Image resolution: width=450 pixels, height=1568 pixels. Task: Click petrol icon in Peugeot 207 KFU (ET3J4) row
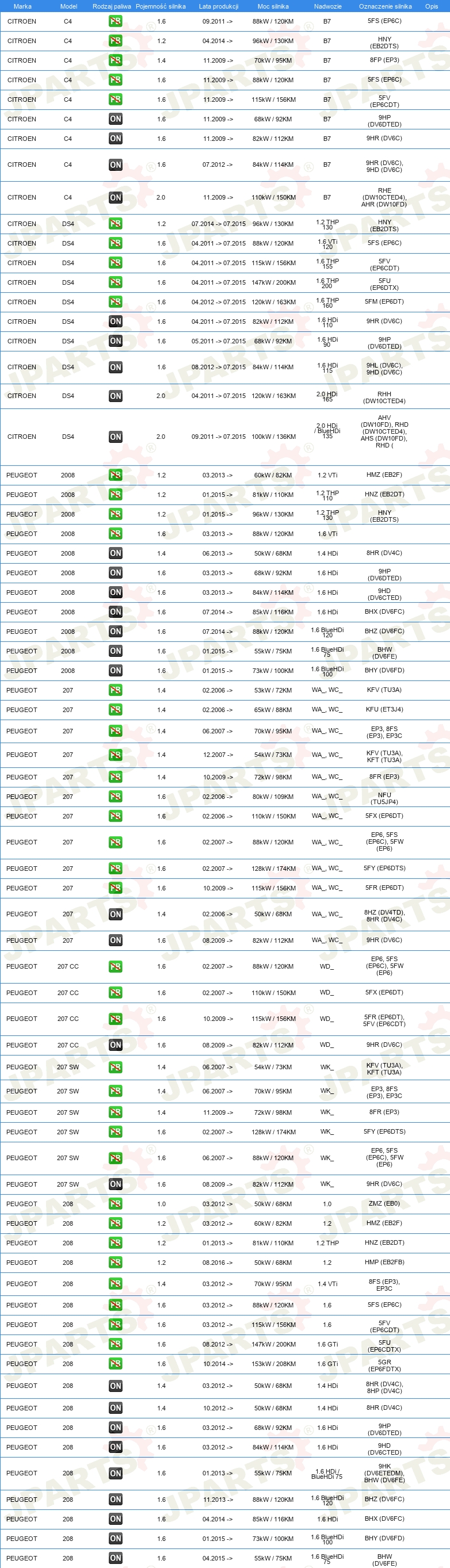coord(115,709)
